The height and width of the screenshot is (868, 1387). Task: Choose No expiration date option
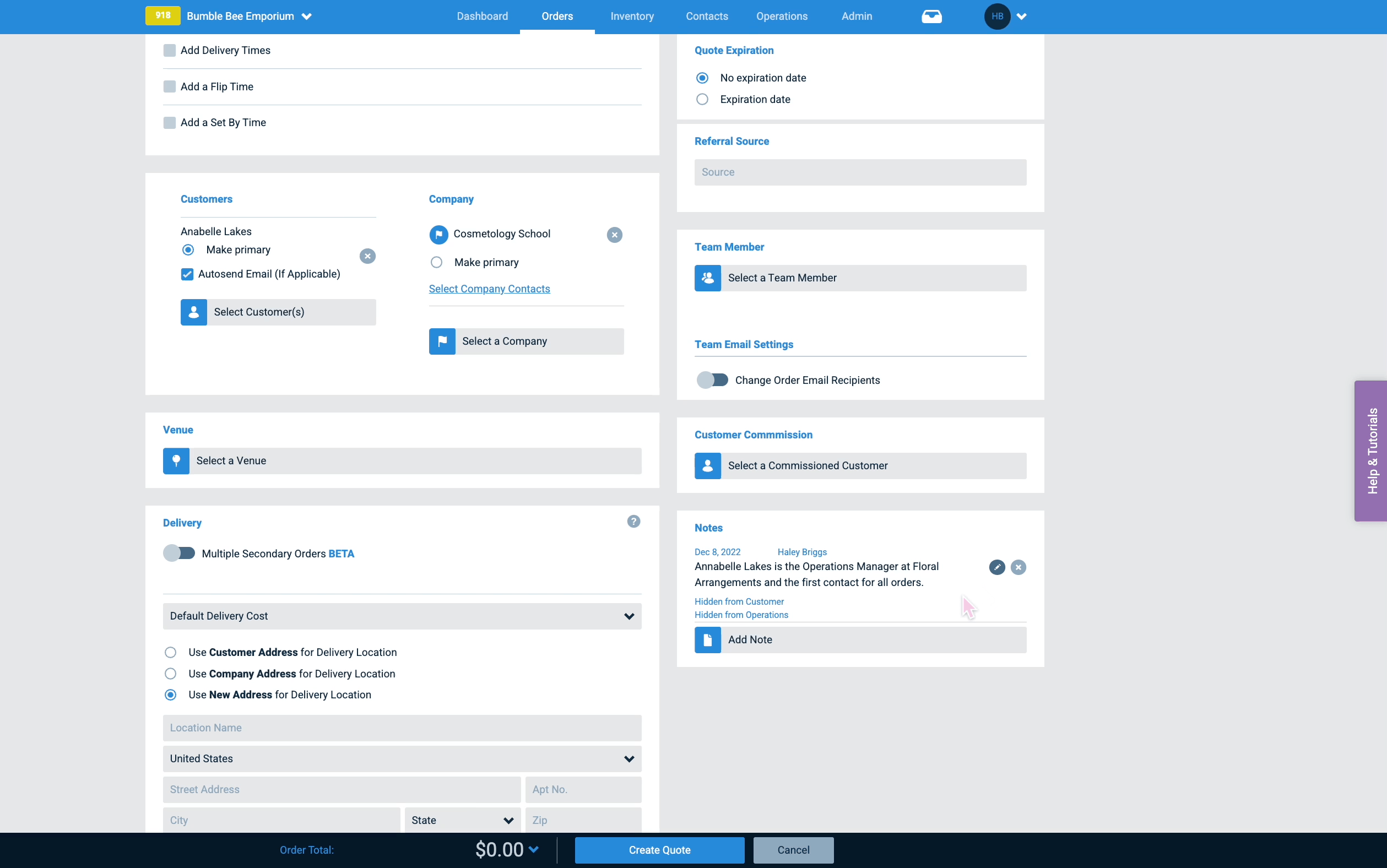702,78
